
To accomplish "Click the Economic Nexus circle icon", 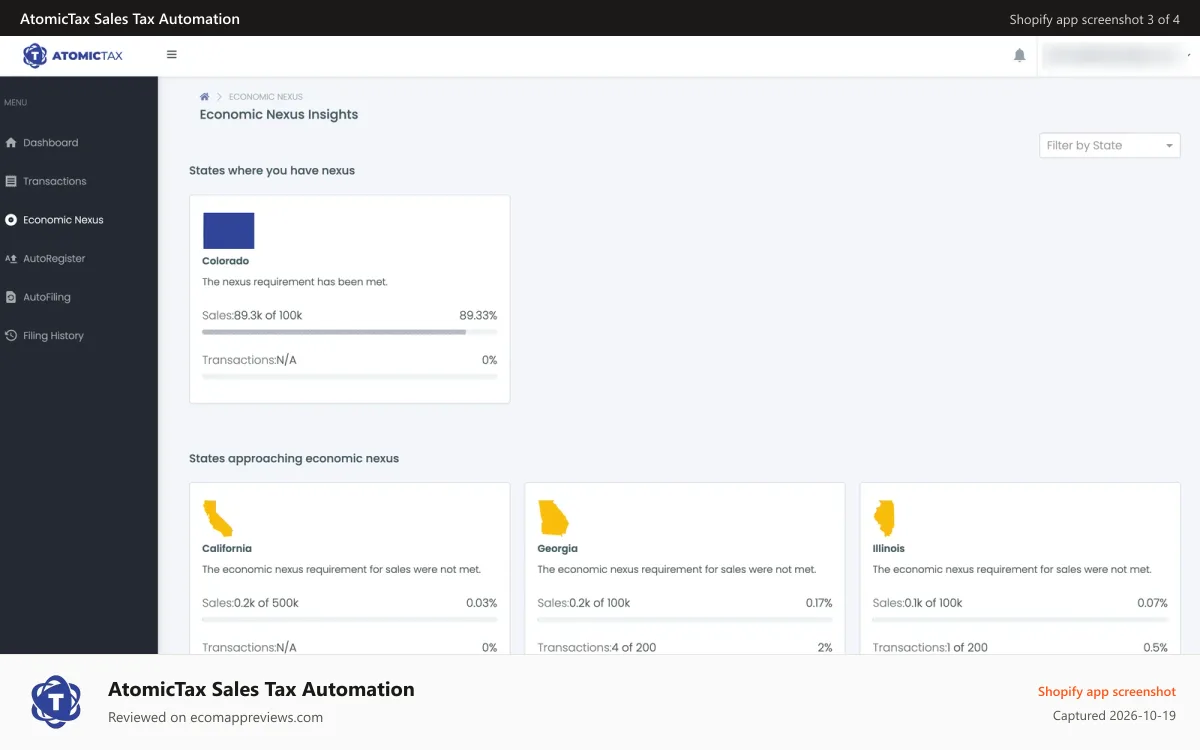I will point(11,220).
